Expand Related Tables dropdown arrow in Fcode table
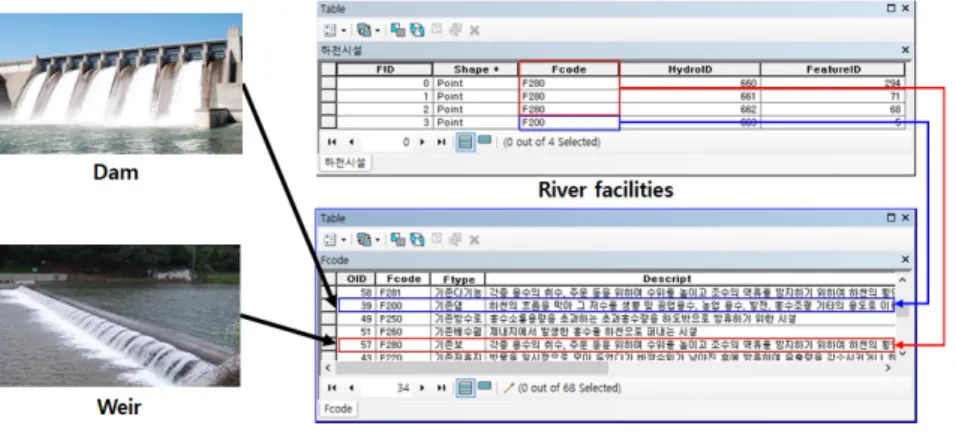 377,240
